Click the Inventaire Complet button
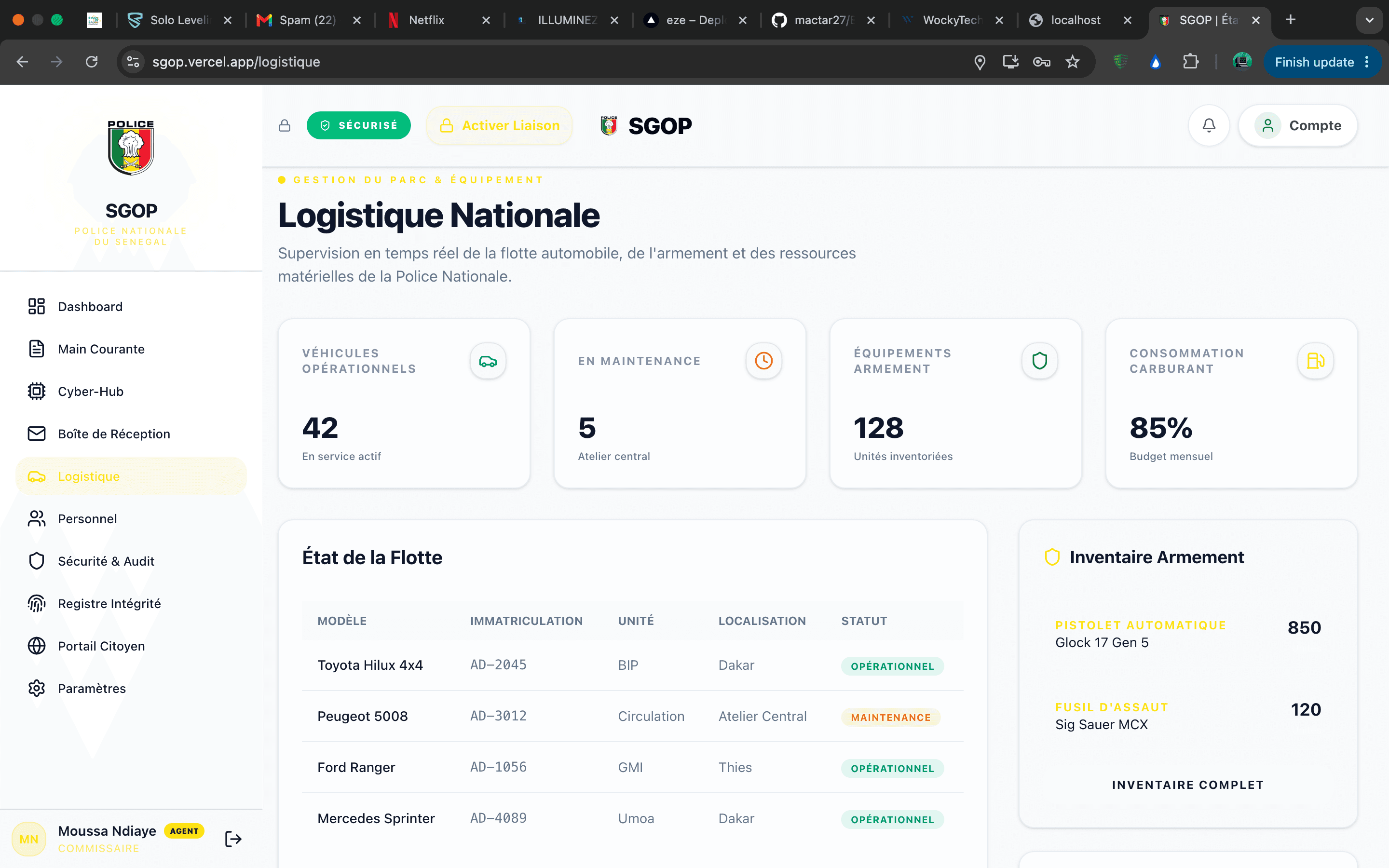Viewport: 1389px width, 868px height. tap(1187, 785)
